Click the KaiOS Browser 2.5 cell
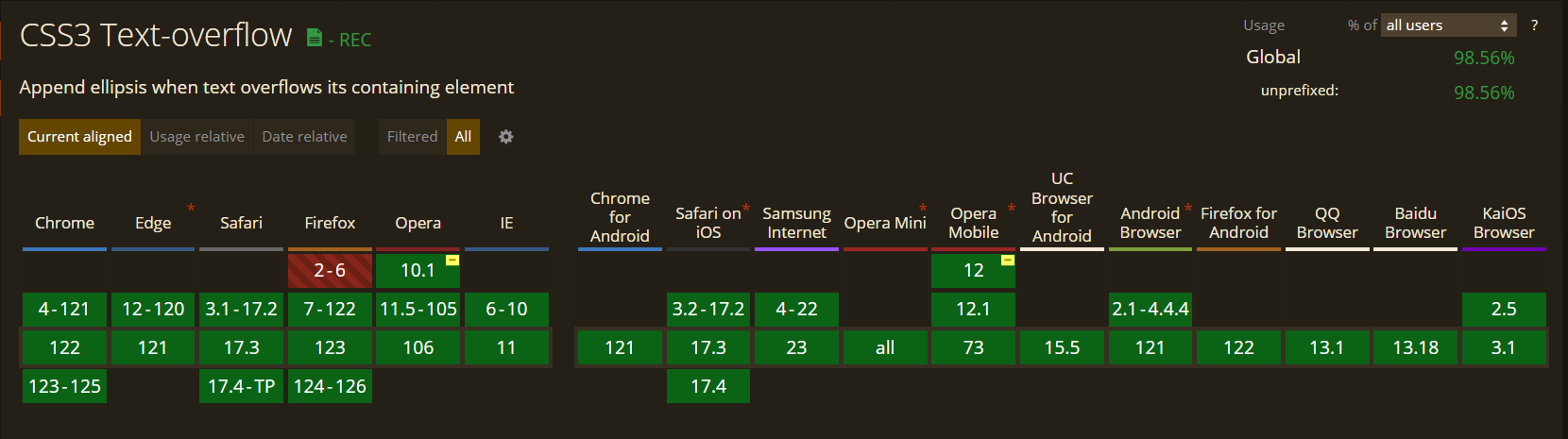The width and height of the screenshot is (1568, 439). (1503, 310)
